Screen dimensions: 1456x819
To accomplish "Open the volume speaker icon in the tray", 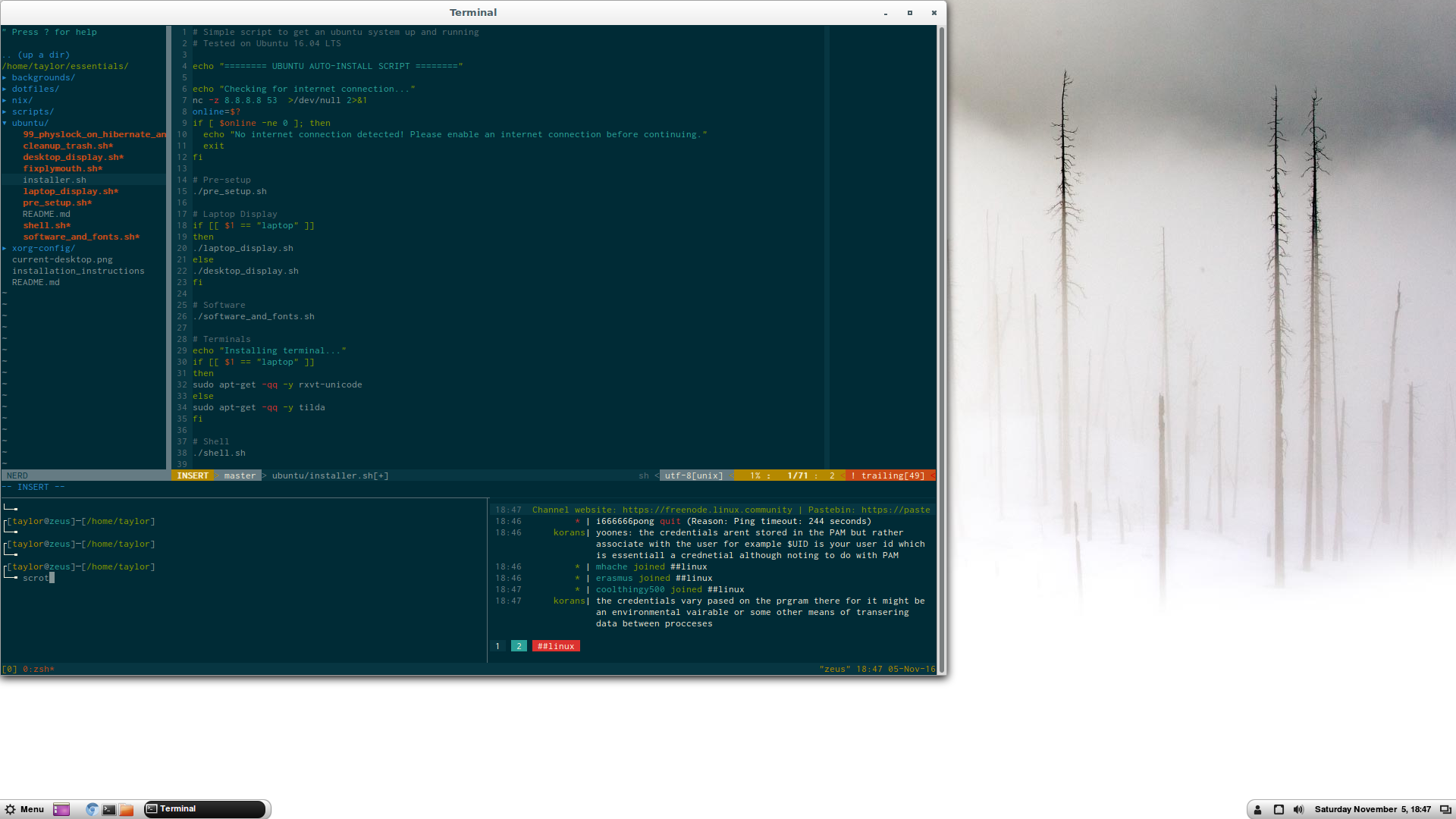I will pos(1298,809).
